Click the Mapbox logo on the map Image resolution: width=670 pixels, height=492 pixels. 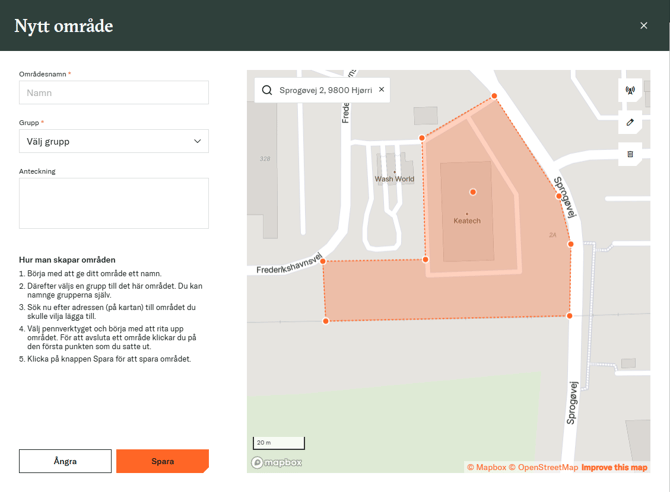277,462
